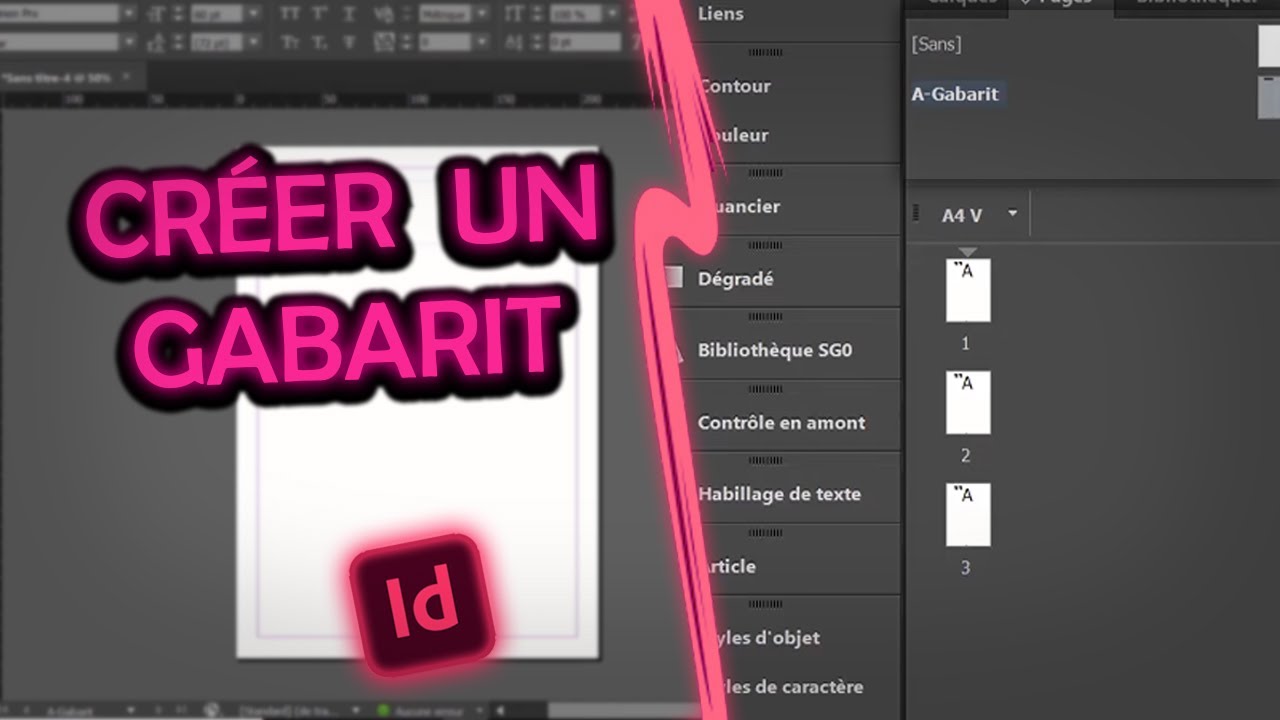This screenshot has height=720, width=1280.
Task: Select page 1 thumbnail
Action: [x=968, y=290]
